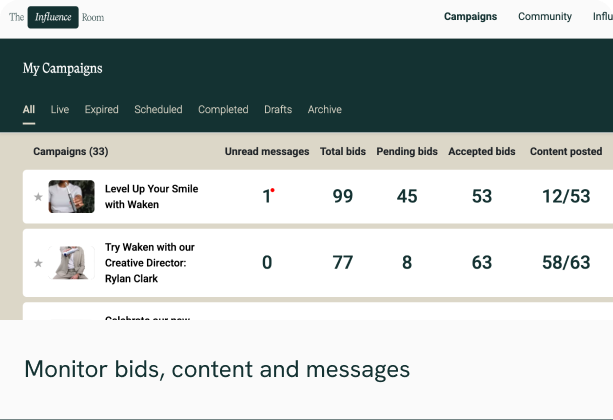View unread message count with red dot
The width and height of the screenshot is (613, 420).
pyautogui.click(x=267, y=196)
